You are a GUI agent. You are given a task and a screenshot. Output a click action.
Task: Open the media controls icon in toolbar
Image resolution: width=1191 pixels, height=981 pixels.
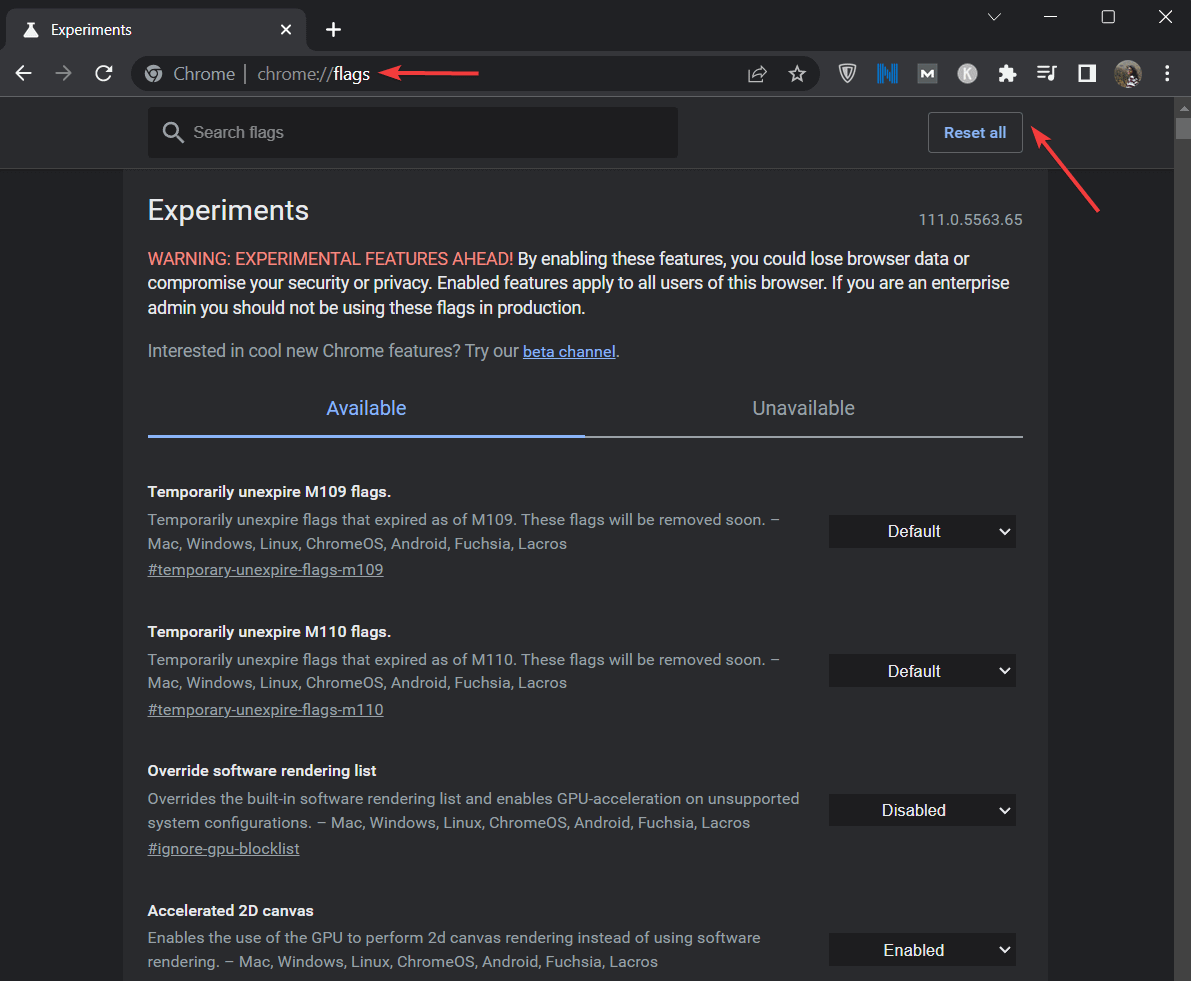pyautogui.click(x=1047, y=73)
